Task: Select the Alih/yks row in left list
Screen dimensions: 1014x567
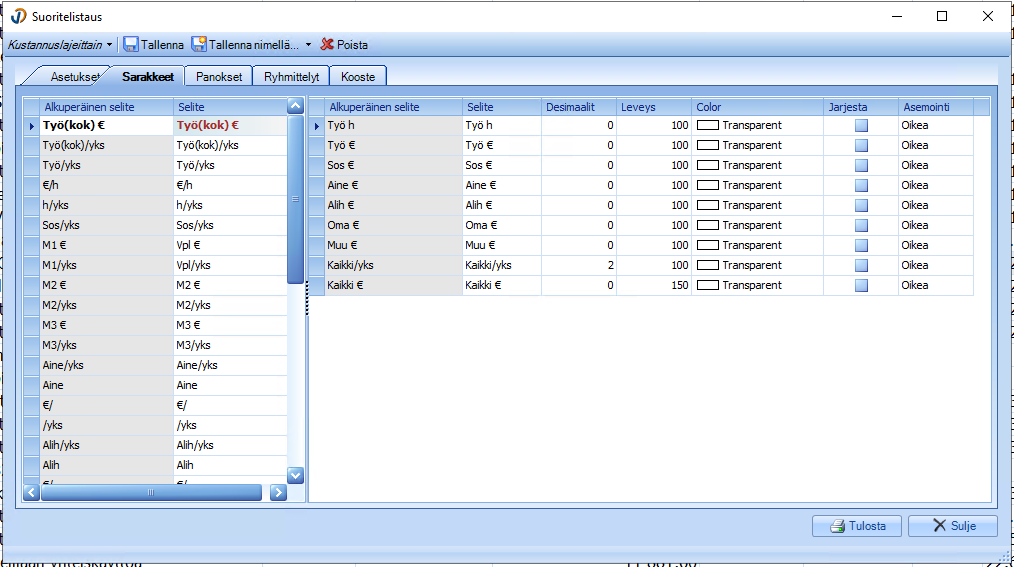Action: 155,445
